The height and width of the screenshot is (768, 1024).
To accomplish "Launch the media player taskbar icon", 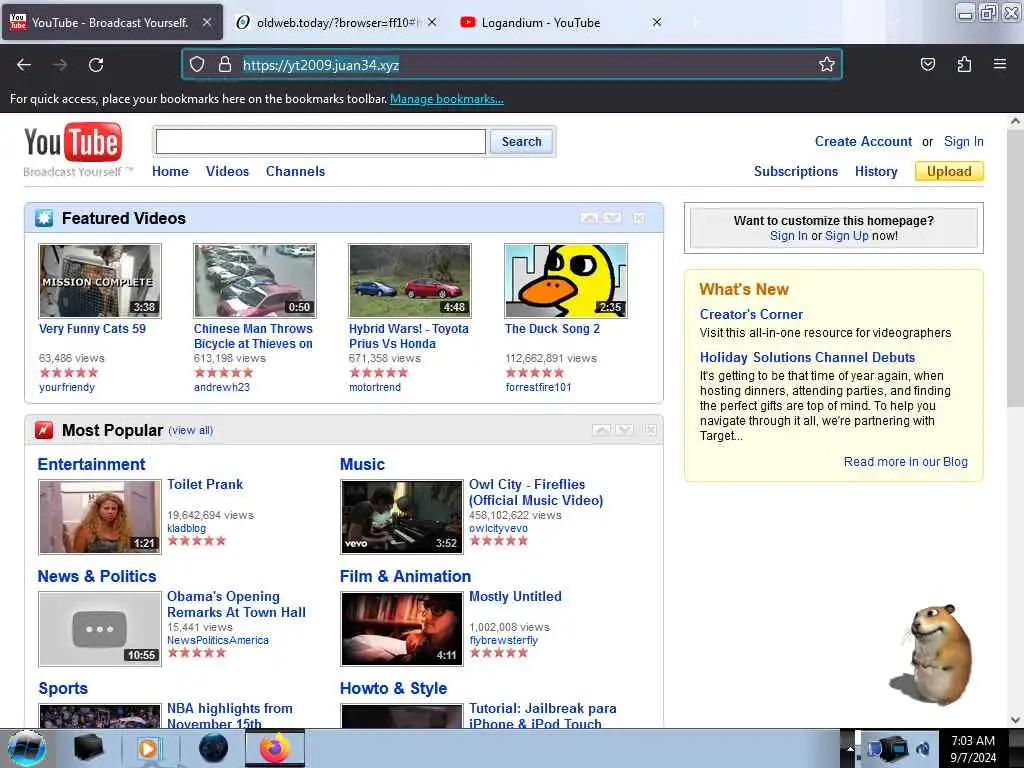I will tap(150, 748).
